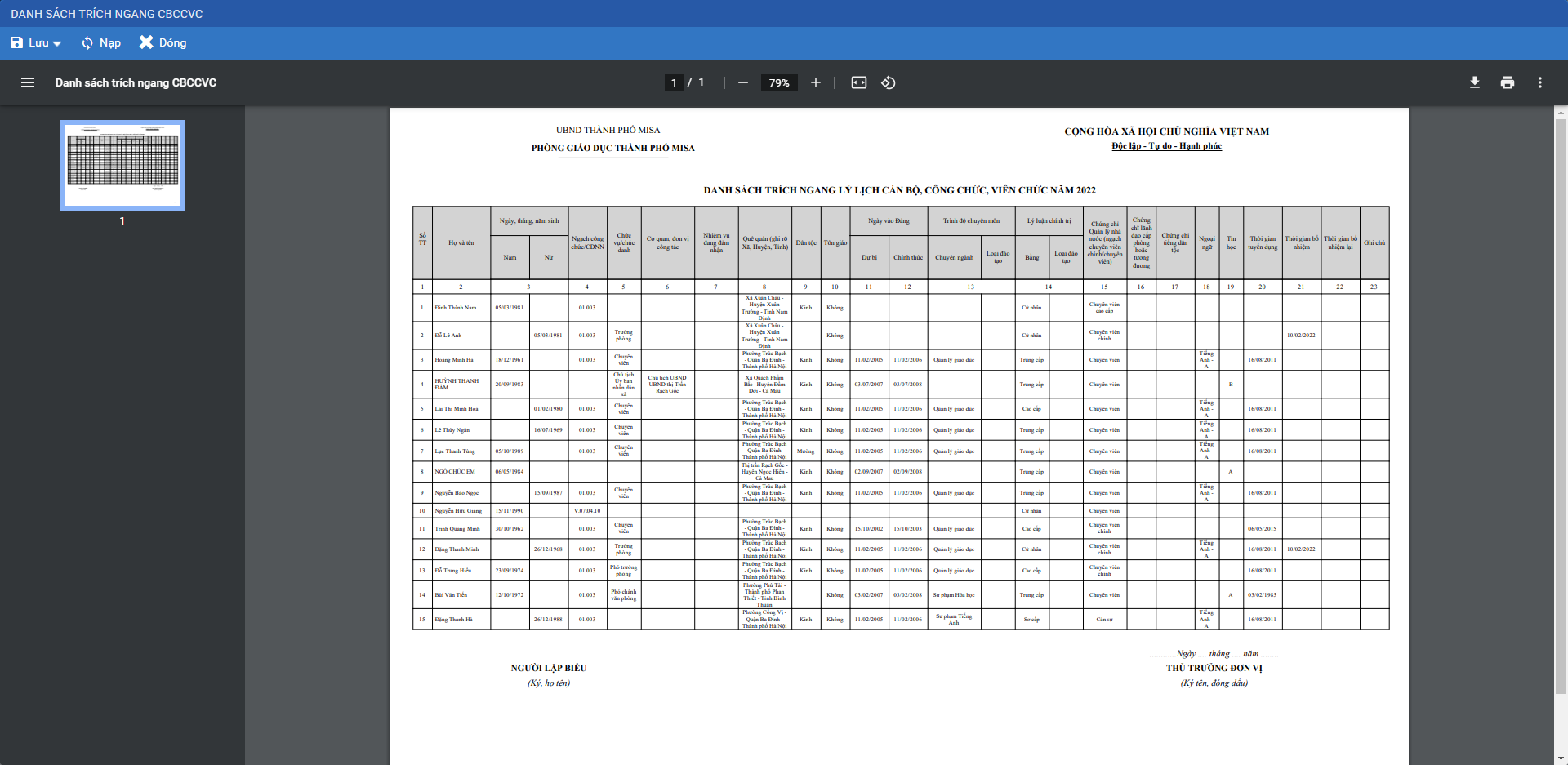The width and height of the screenshot is (1568, 765).
Task: Click the zoom out minus icon
Action: [x=742, y=82]
